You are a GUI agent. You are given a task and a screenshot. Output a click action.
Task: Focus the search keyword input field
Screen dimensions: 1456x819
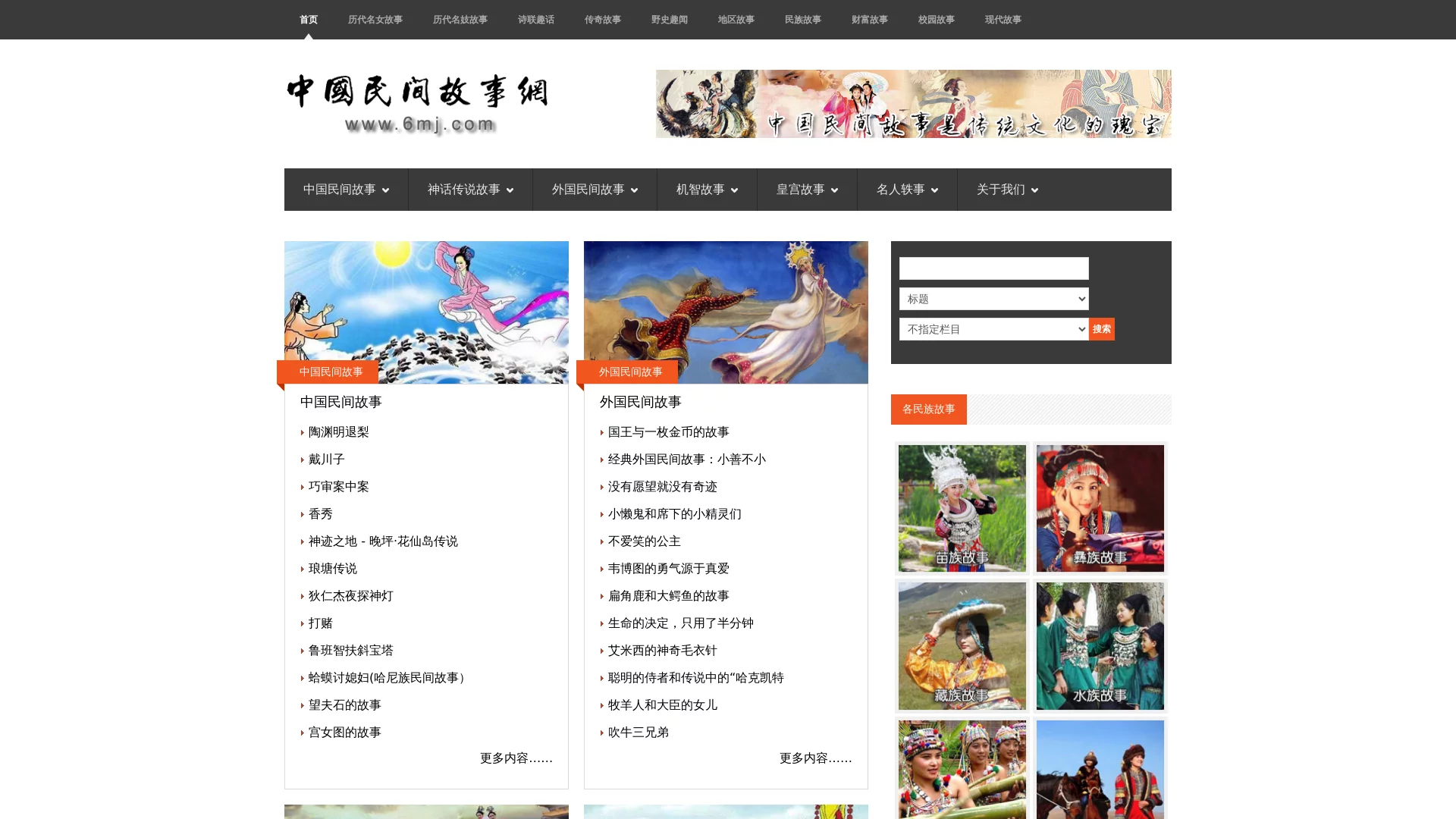tap(993, 268)
